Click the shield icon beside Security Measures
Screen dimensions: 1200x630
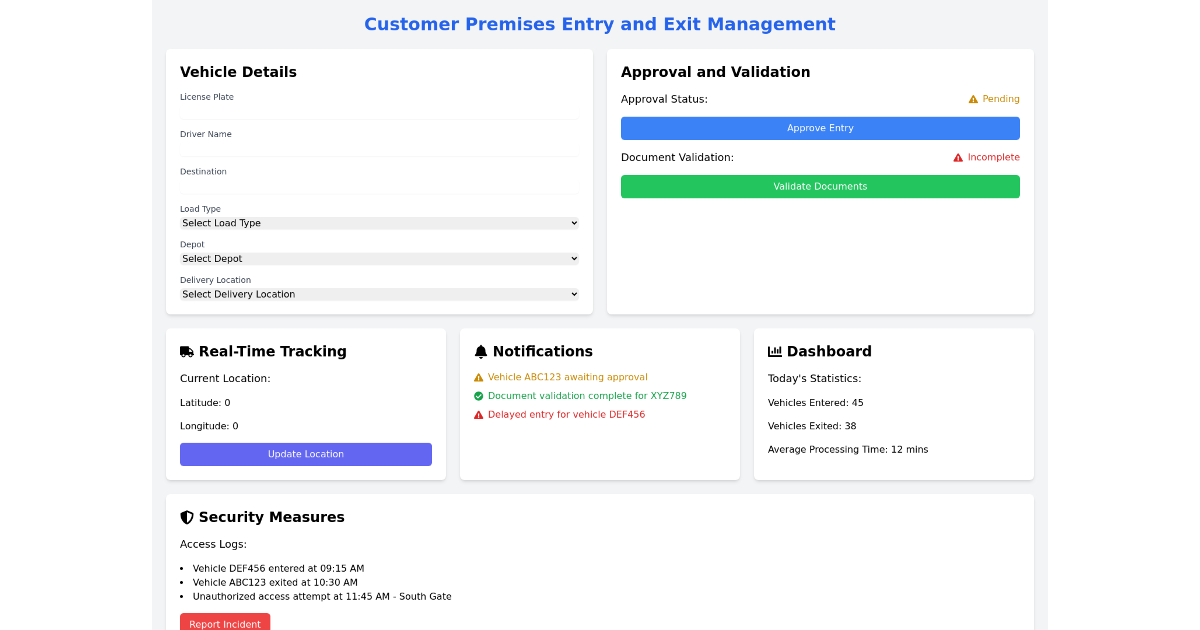point(187,517)
